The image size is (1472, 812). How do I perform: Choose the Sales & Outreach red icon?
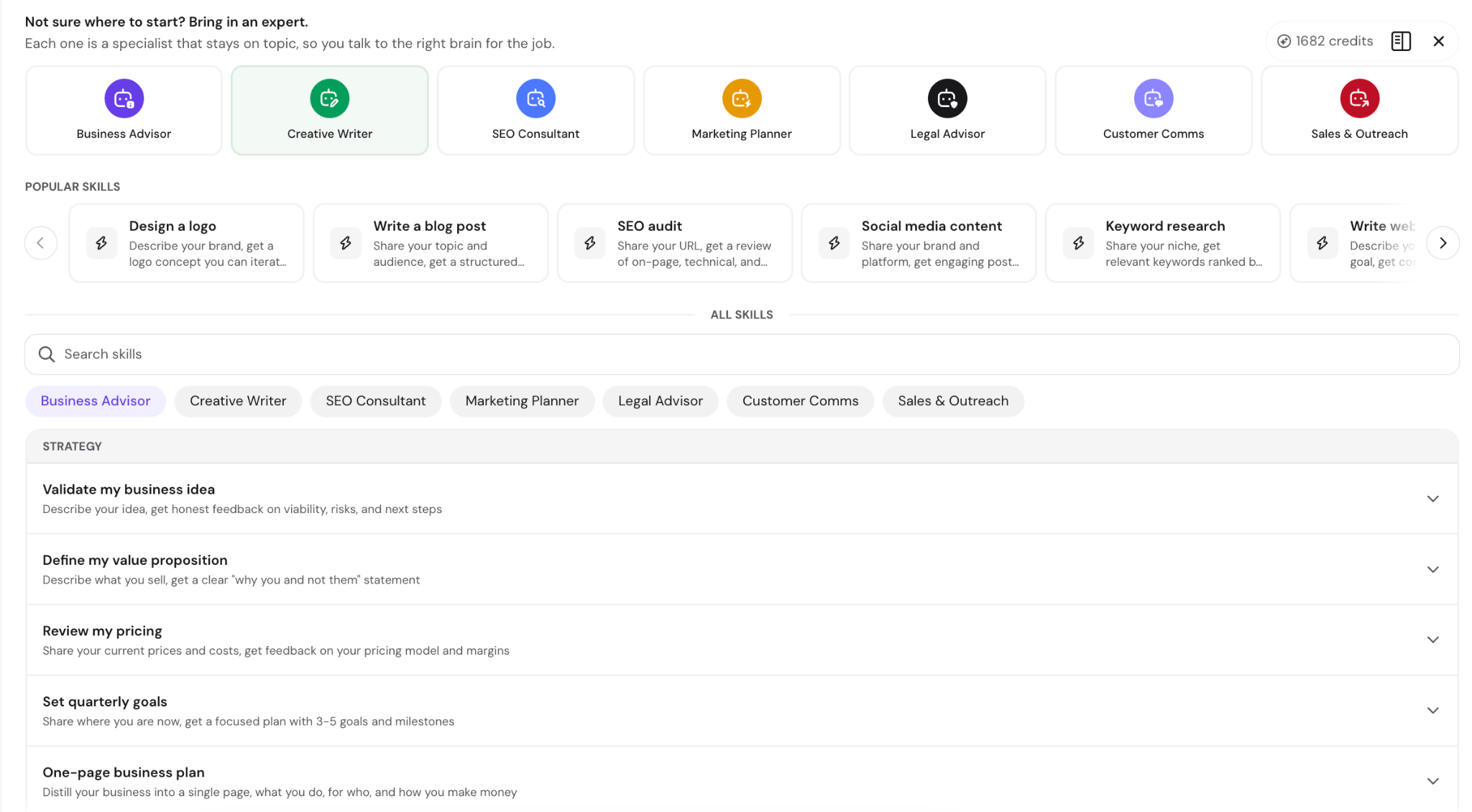[x=1359, y=98]
